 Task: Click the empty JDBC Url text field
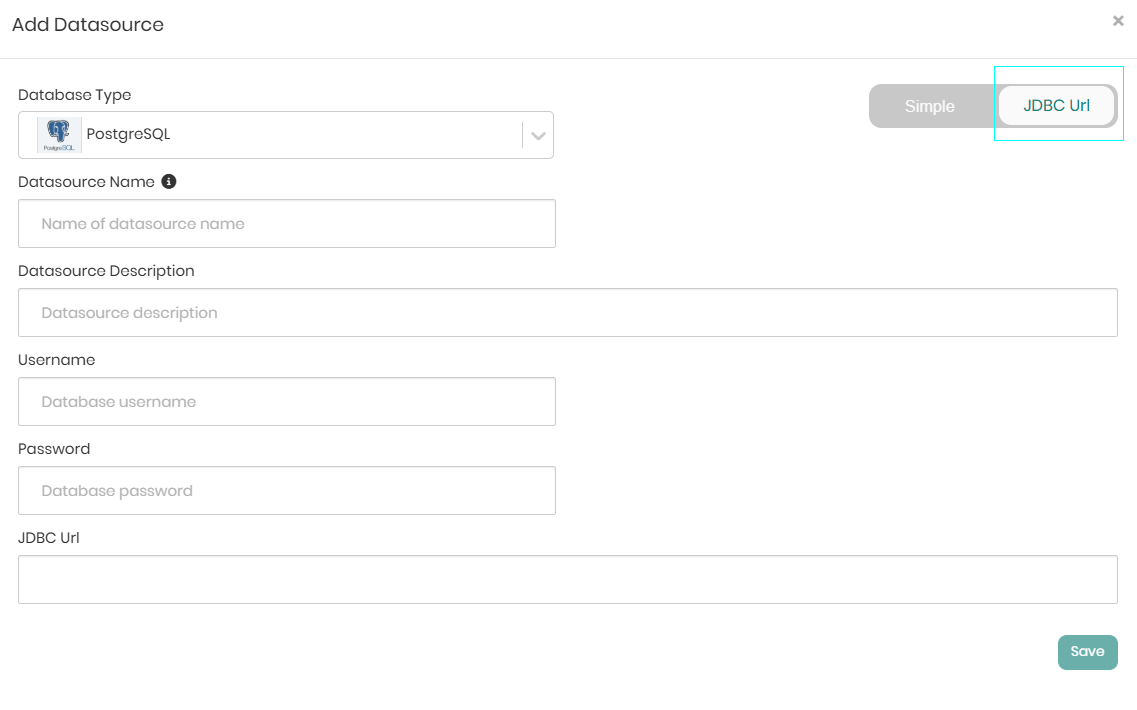coord(568,579)
